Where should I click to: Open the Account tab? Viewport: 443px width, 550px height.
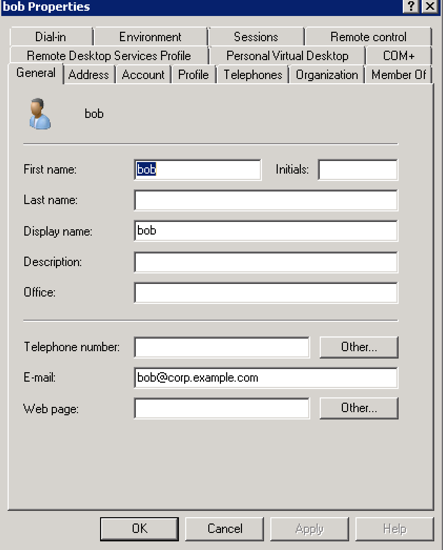tap(143, 74)
